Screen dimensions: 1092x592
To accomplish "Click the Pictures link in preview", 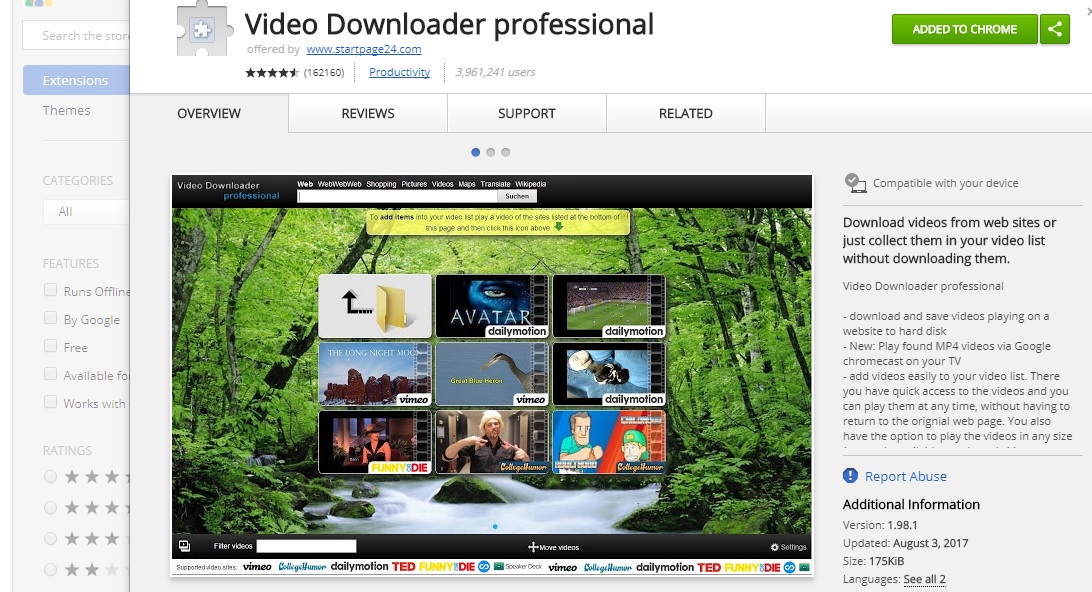I will tap(414, 185).
